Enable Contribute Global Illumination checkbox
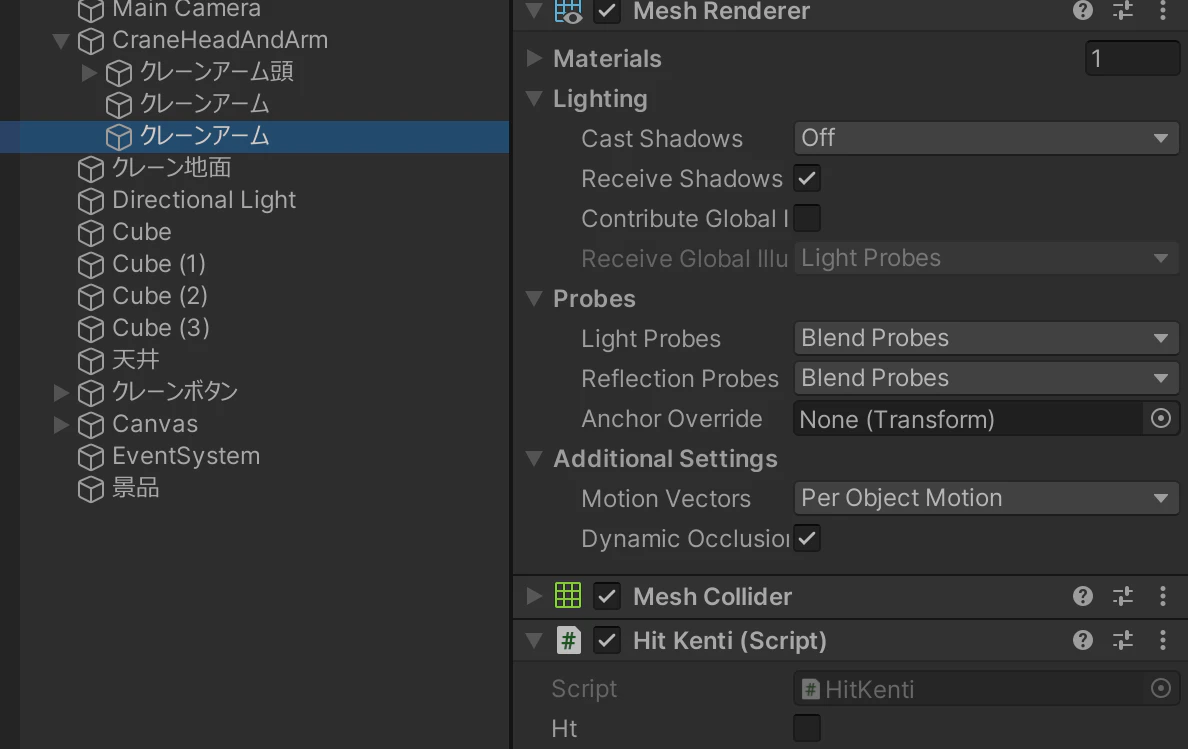 coord(807,218)
